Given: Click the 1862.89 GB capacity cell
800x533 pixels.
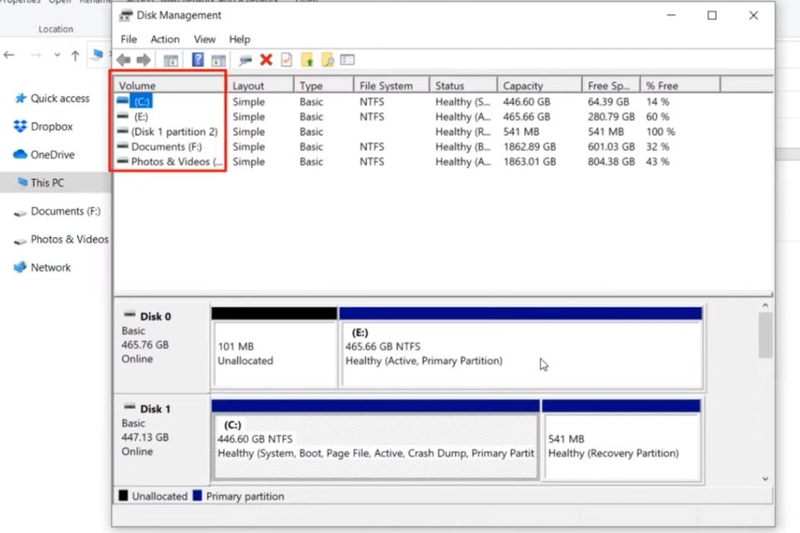Looking at the screenshot, I should [x=529, y=146].
